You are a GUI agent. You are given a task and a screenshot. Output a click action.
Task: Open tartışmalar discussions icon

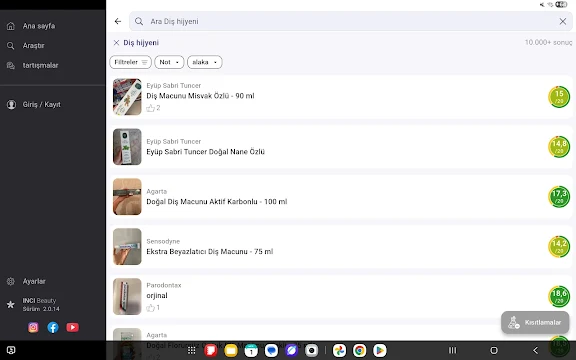(11, 65)
